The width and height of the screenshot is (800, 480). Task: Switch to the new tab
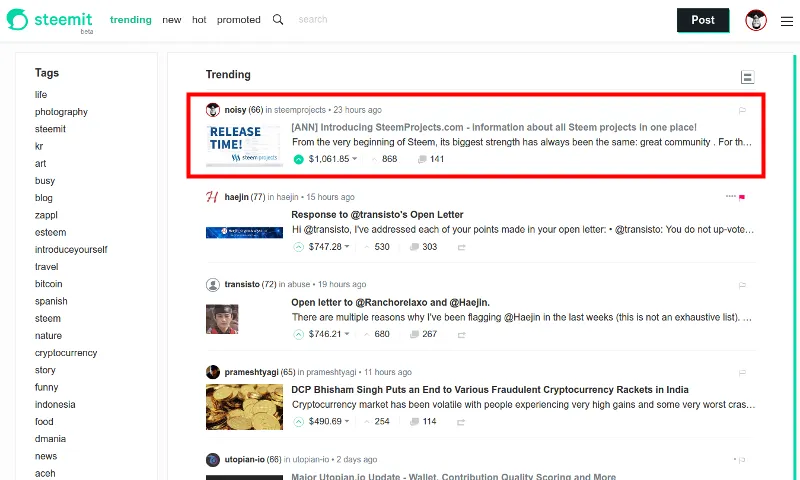coord(172,20)
